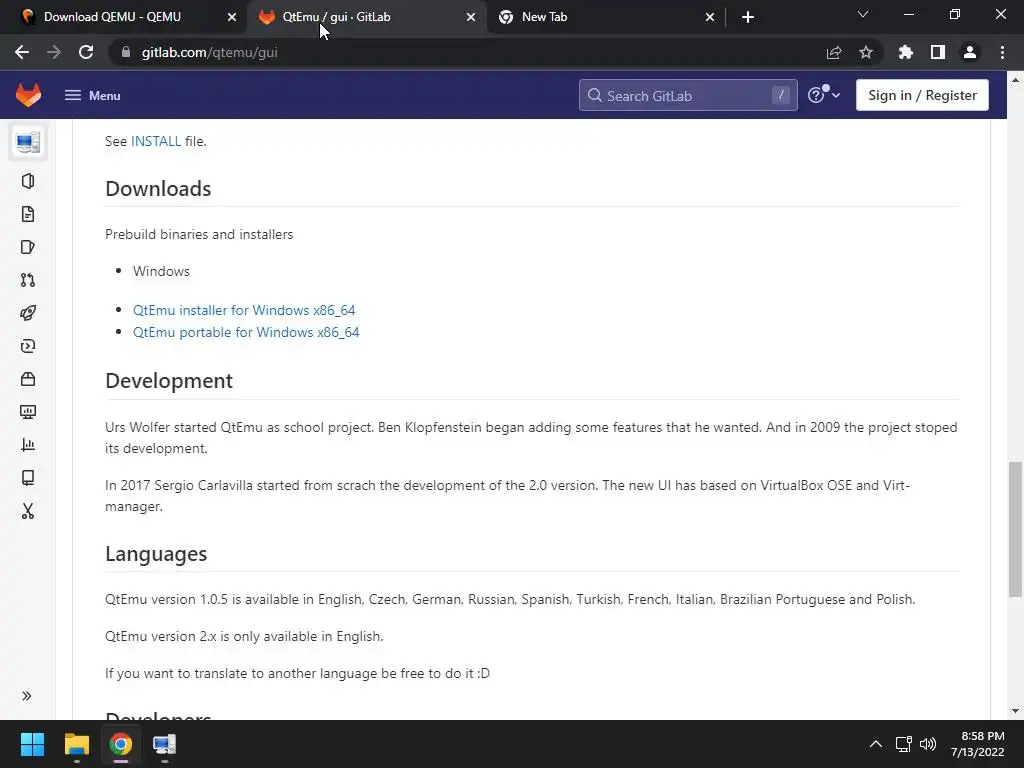Open the GitLab Help dropdown

[x=824, y=95]
